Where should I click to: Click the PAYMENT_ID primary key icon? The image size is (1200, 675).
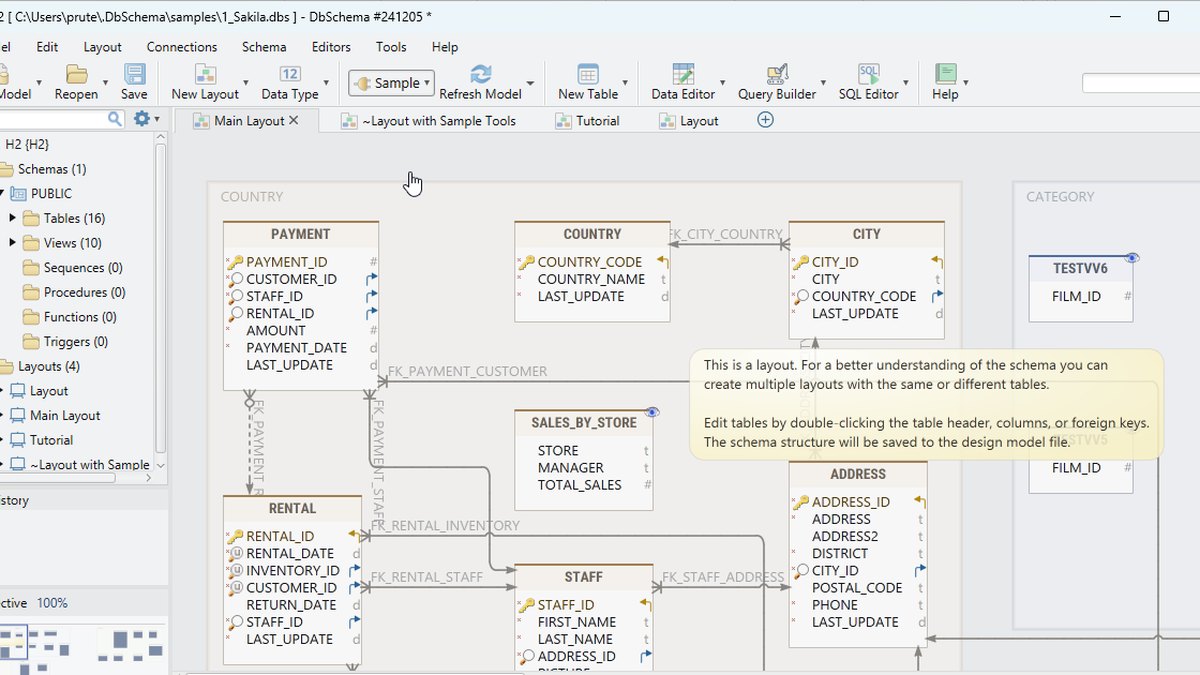click(x=235, y=262)
